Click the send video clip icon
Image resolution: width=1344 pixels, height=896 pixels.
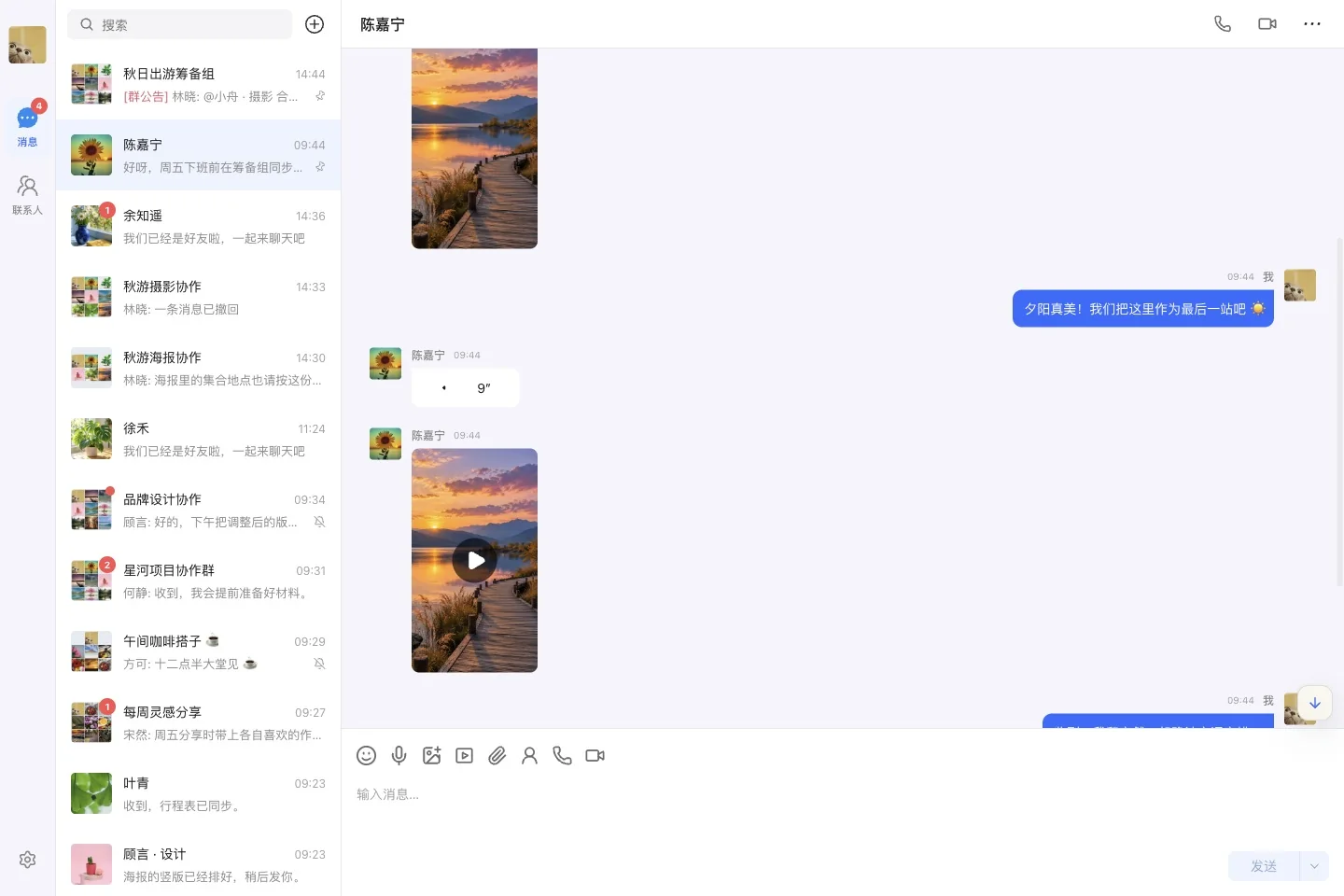point(464,755)
